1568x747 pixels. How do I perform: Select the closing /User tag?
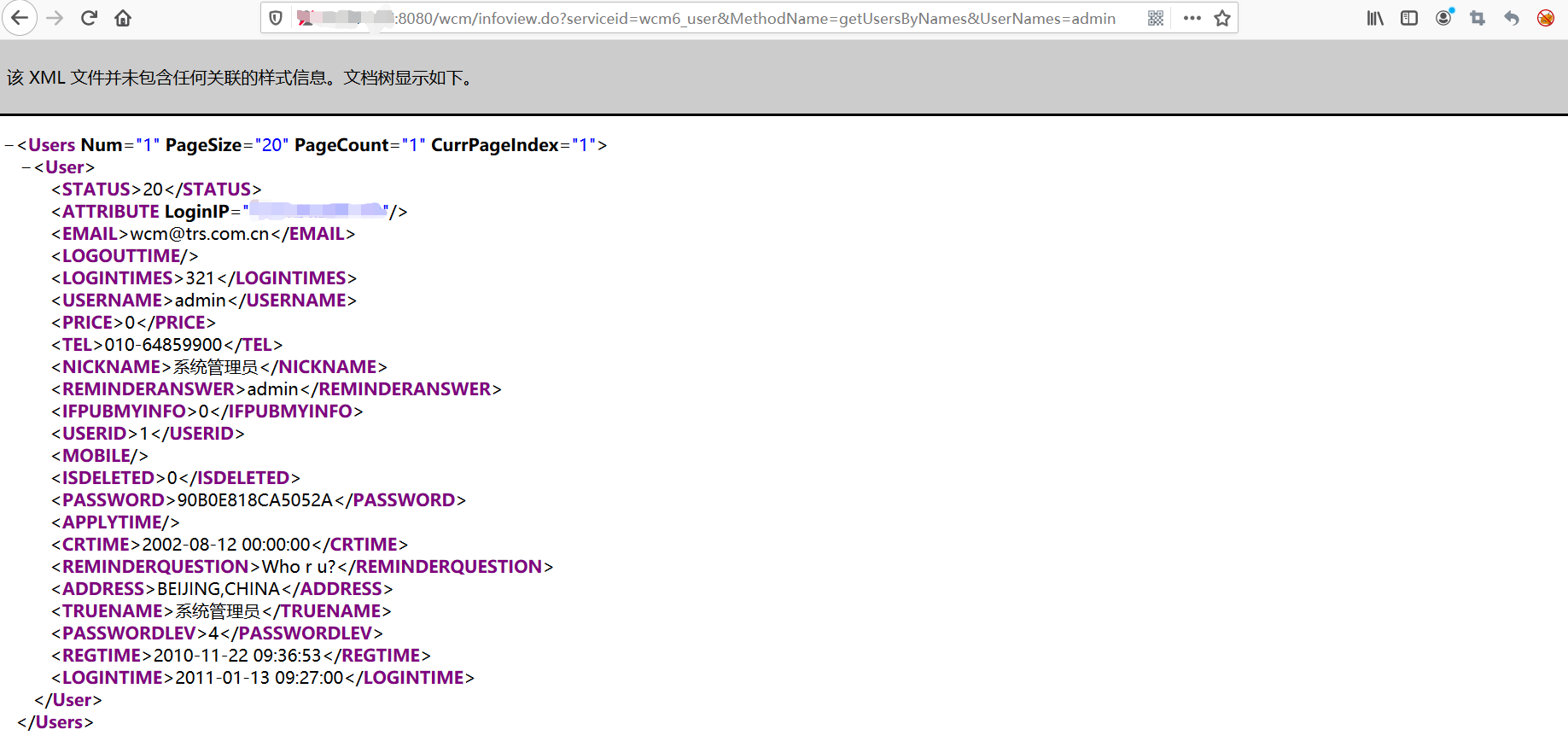tap(68, 700)
